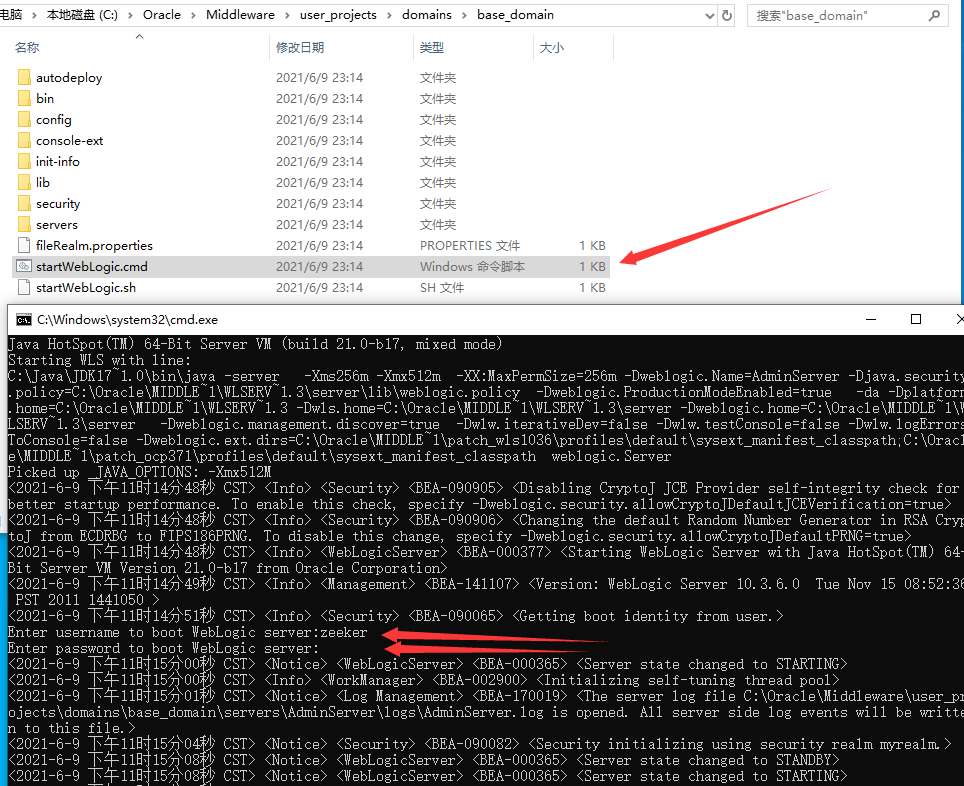The image size is (964, 786).
Task: Sort files by 名称 column
Action: tap(27, 47)
